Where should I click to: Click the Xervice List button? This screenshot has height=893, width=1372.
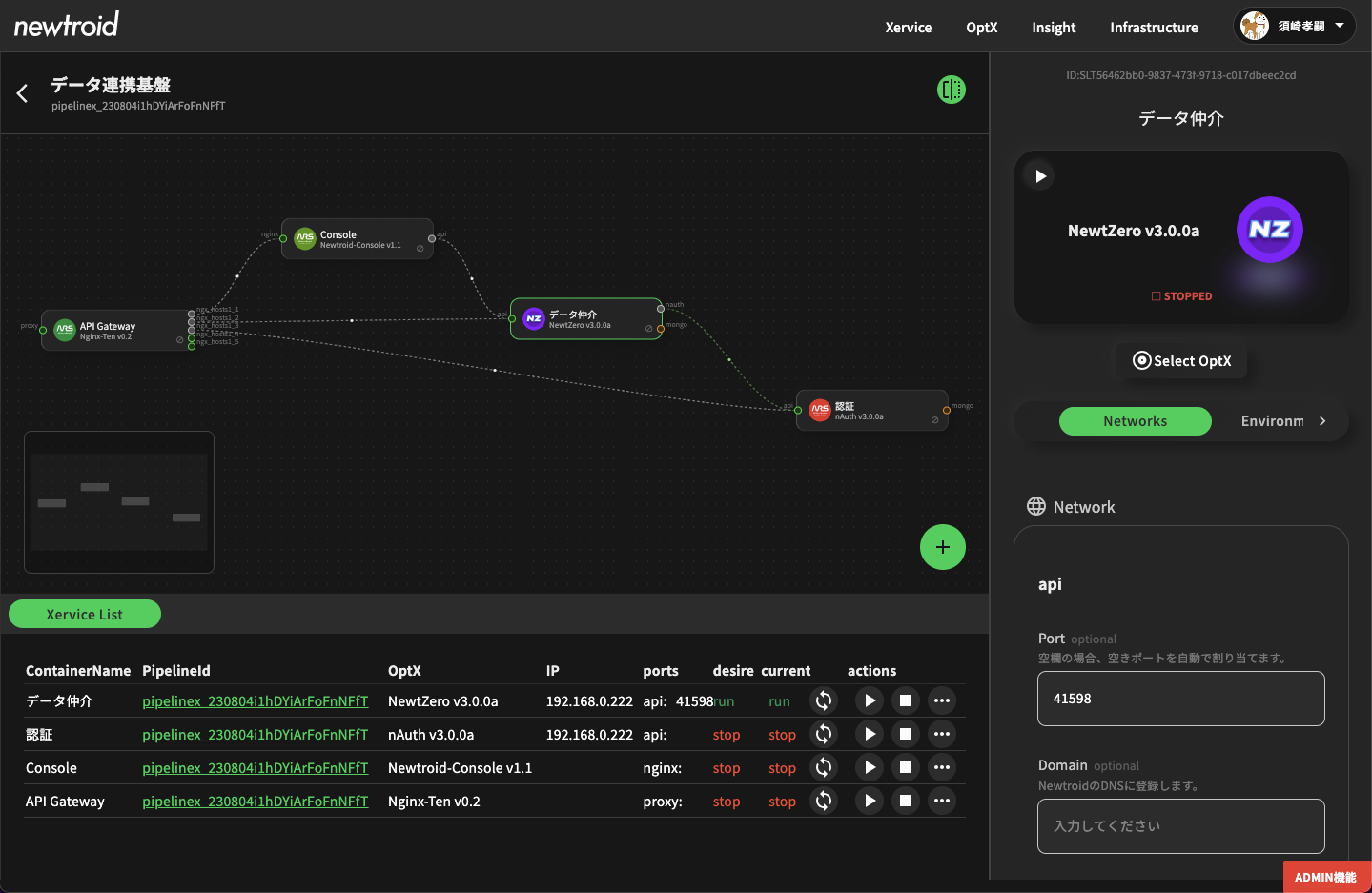(x=85, y=615)
